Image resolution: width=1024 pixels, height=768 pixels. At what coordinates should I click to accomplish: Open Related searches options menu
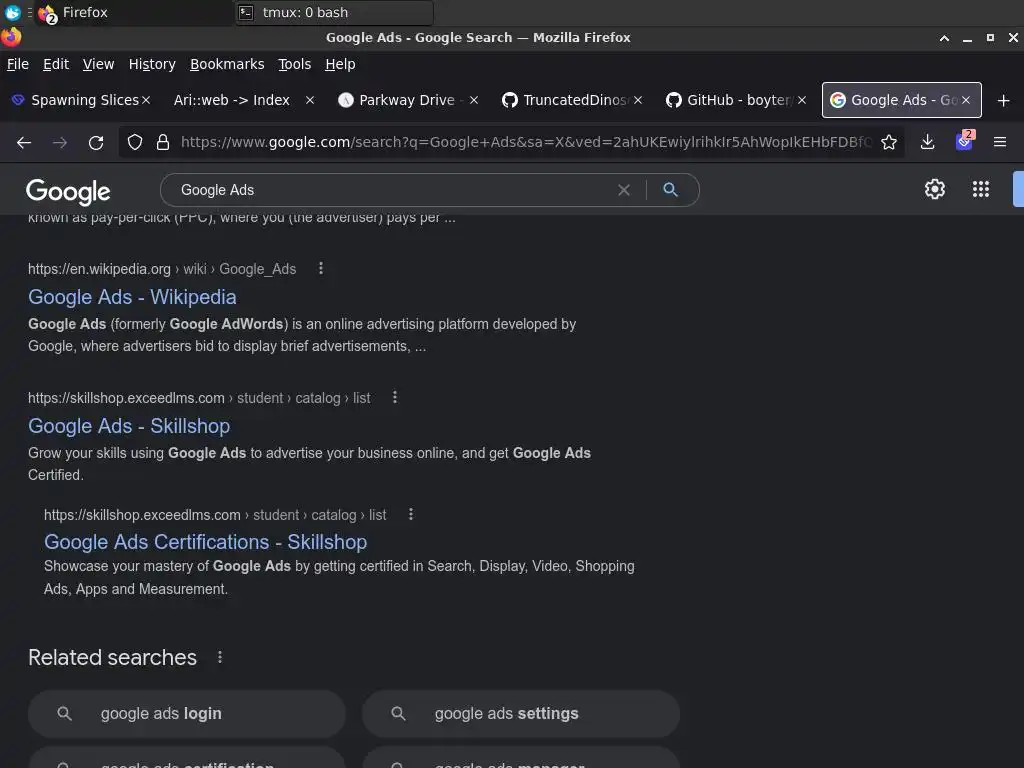coord(220,657)
